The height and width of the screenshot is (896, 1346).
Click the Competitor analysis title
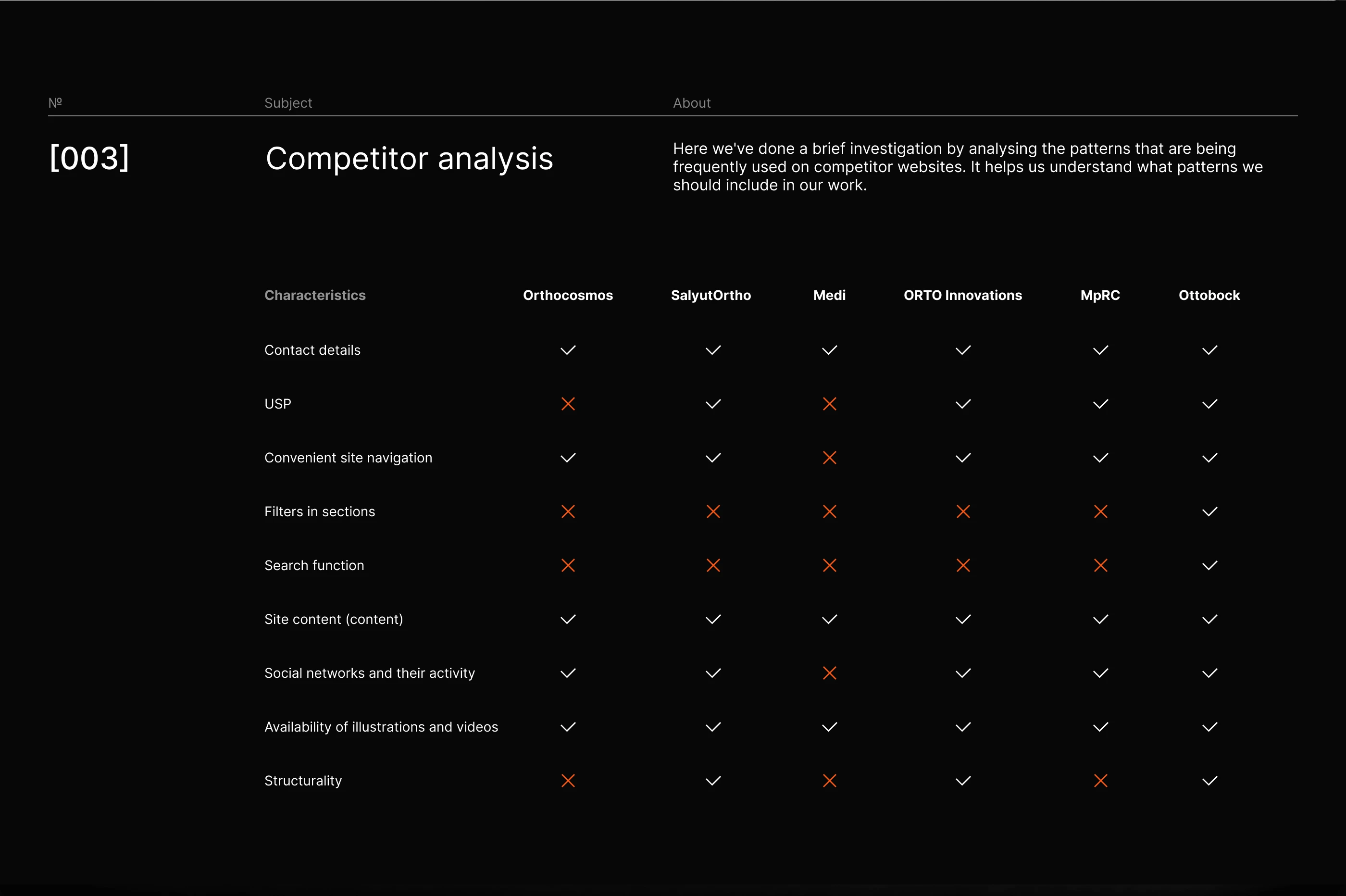409,158
